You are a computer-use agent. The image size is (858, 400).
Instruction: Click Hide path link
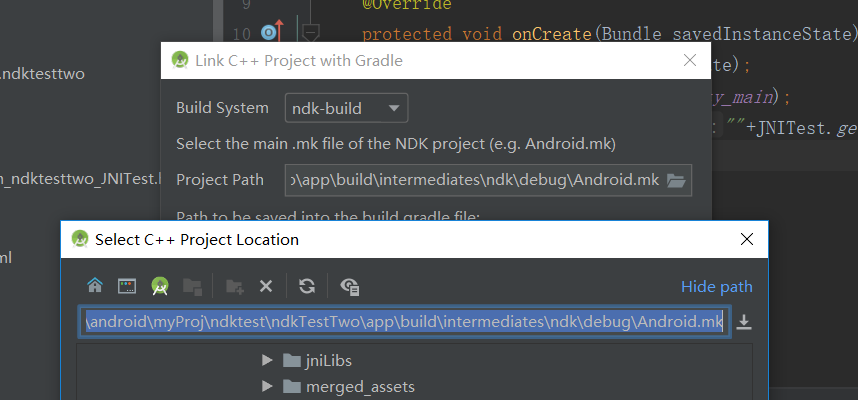coord(716,286)
